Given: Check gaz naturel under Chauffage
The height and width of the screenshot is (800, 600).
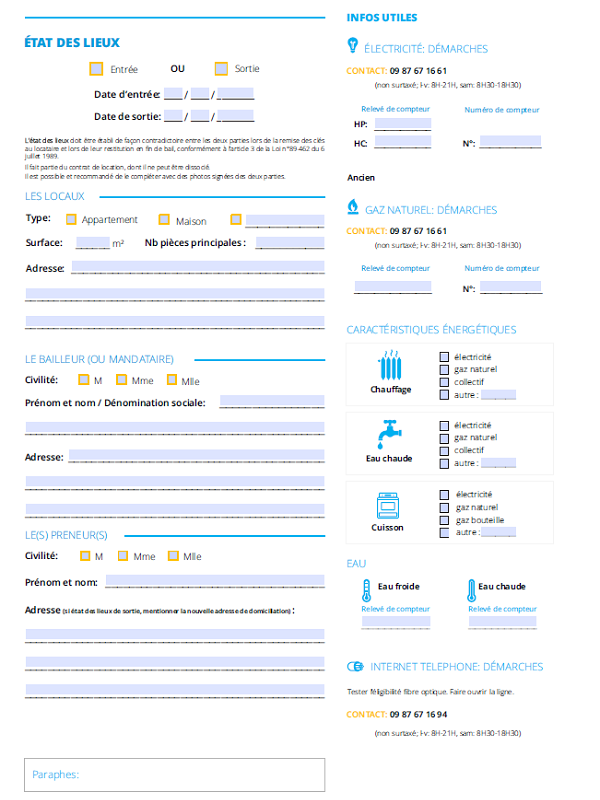Looking at the screenshot, I should coord(444,369).
